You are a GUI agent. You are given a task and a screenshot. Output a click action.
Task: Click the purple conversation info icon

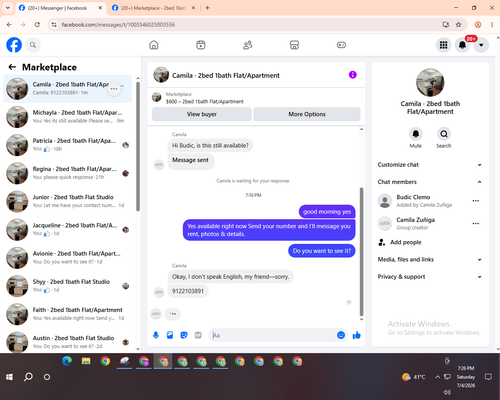353,75
